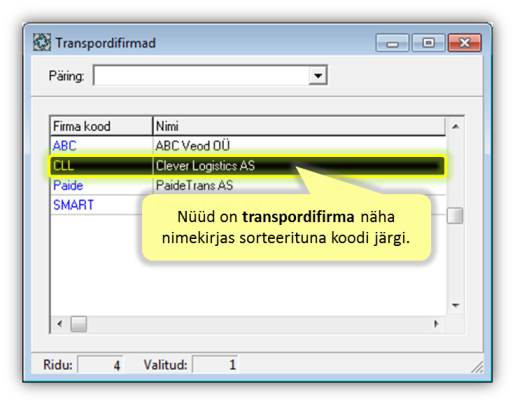Viewport: 515px width, 405px height.
Task: Click the vertical scrollbar down arrow
Action: [456, 305]
